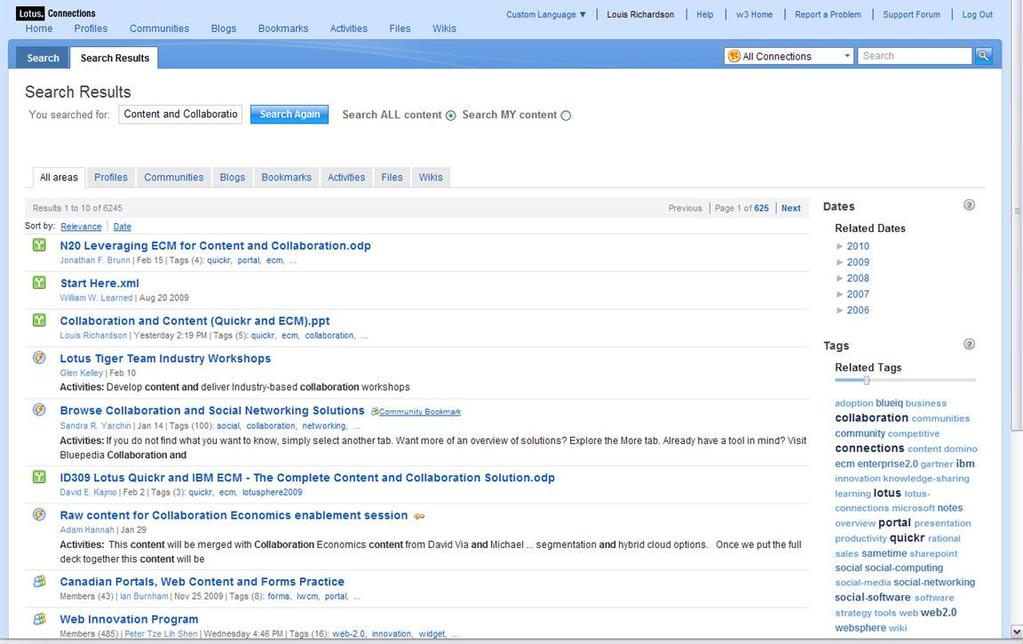Viewport: 1023px width, 644px height.
Task: Sort results by Relevance
Action: 81,226
